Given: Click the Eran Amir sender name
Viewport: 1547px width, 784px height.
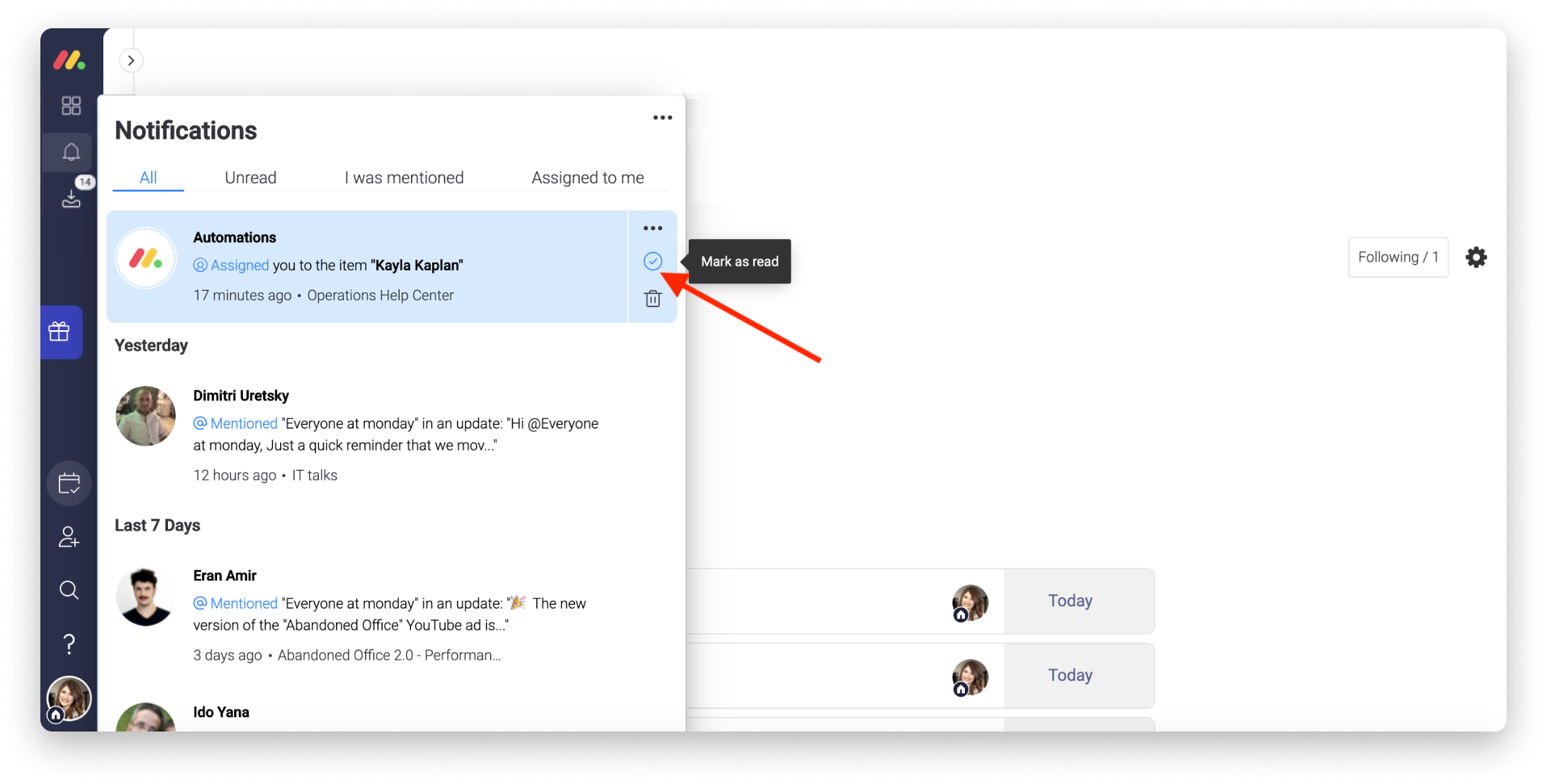Looking at the screenshot, I should pos(224,576).
